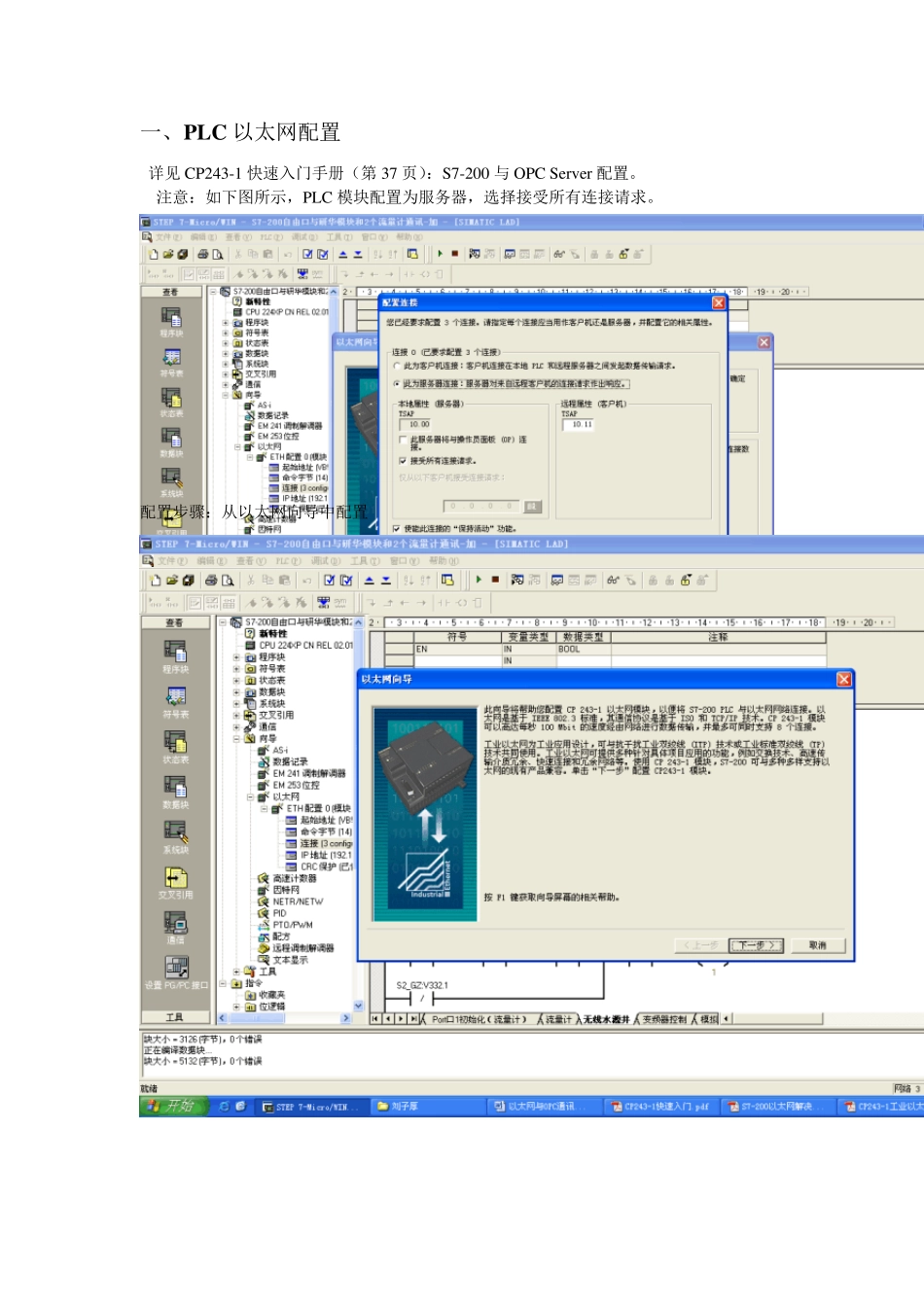This screenshot has width=924, height=1307.
Task: Click 下一步 button in Ethernet wizard
Action: click(757, 945)
